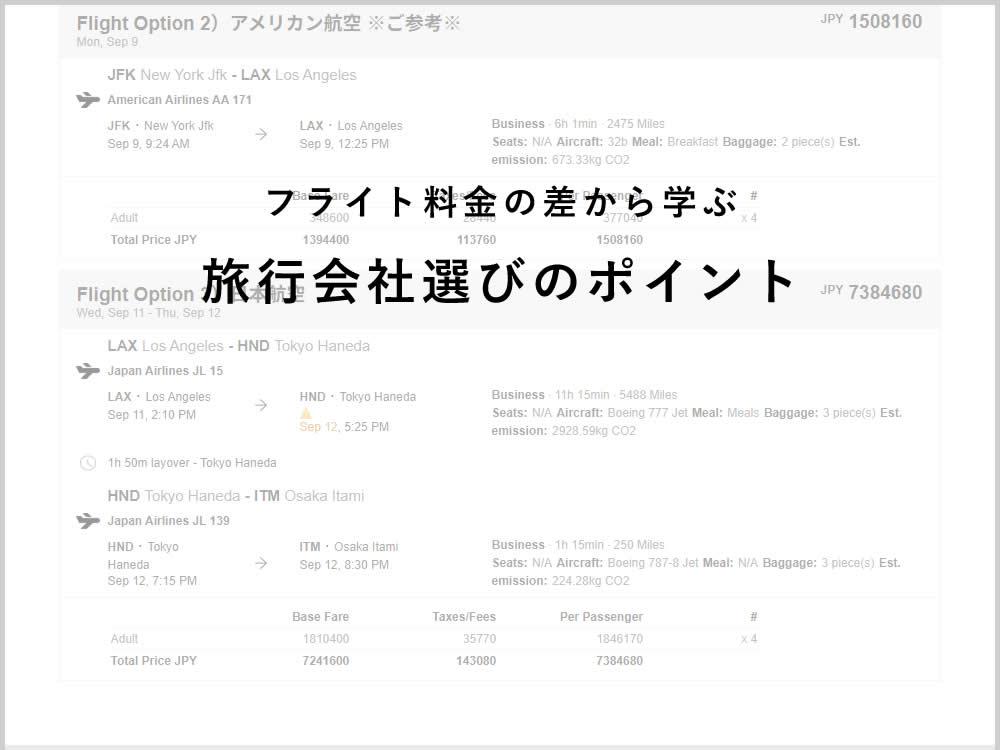Screen dimensions: 1000x750
Task: Click the JPY 7384680 total in the header
Action: tap(871, 292)
